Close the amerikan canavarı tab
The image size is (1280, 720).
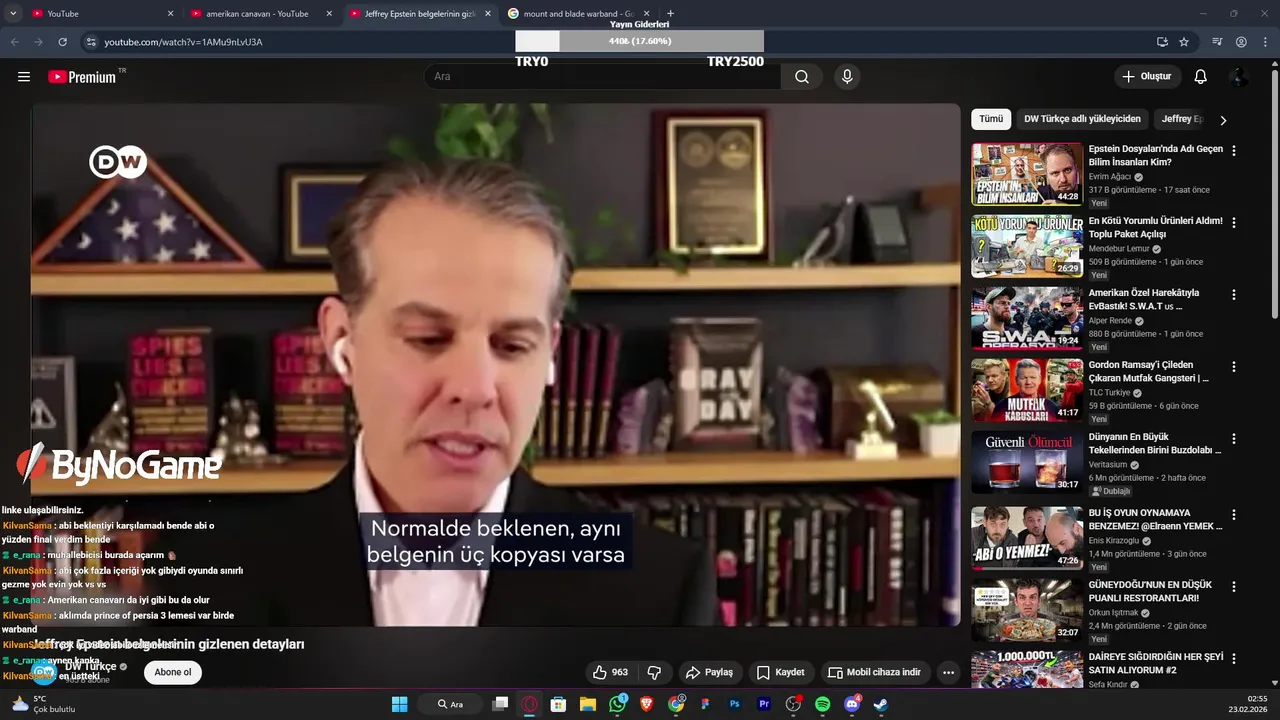(x=329, y=14)
